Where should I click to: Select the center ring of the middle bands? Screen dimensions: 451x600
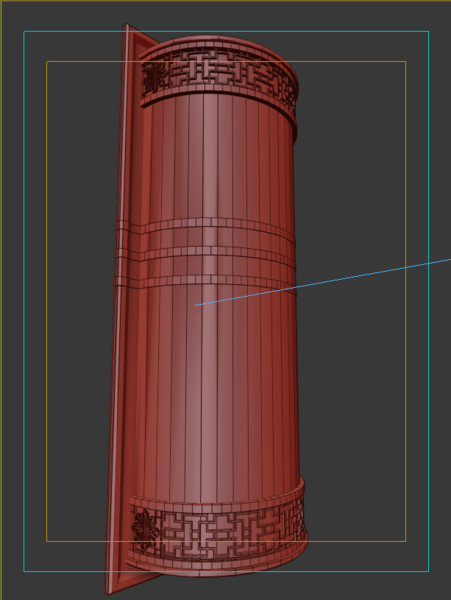click(x=207, y=253)
